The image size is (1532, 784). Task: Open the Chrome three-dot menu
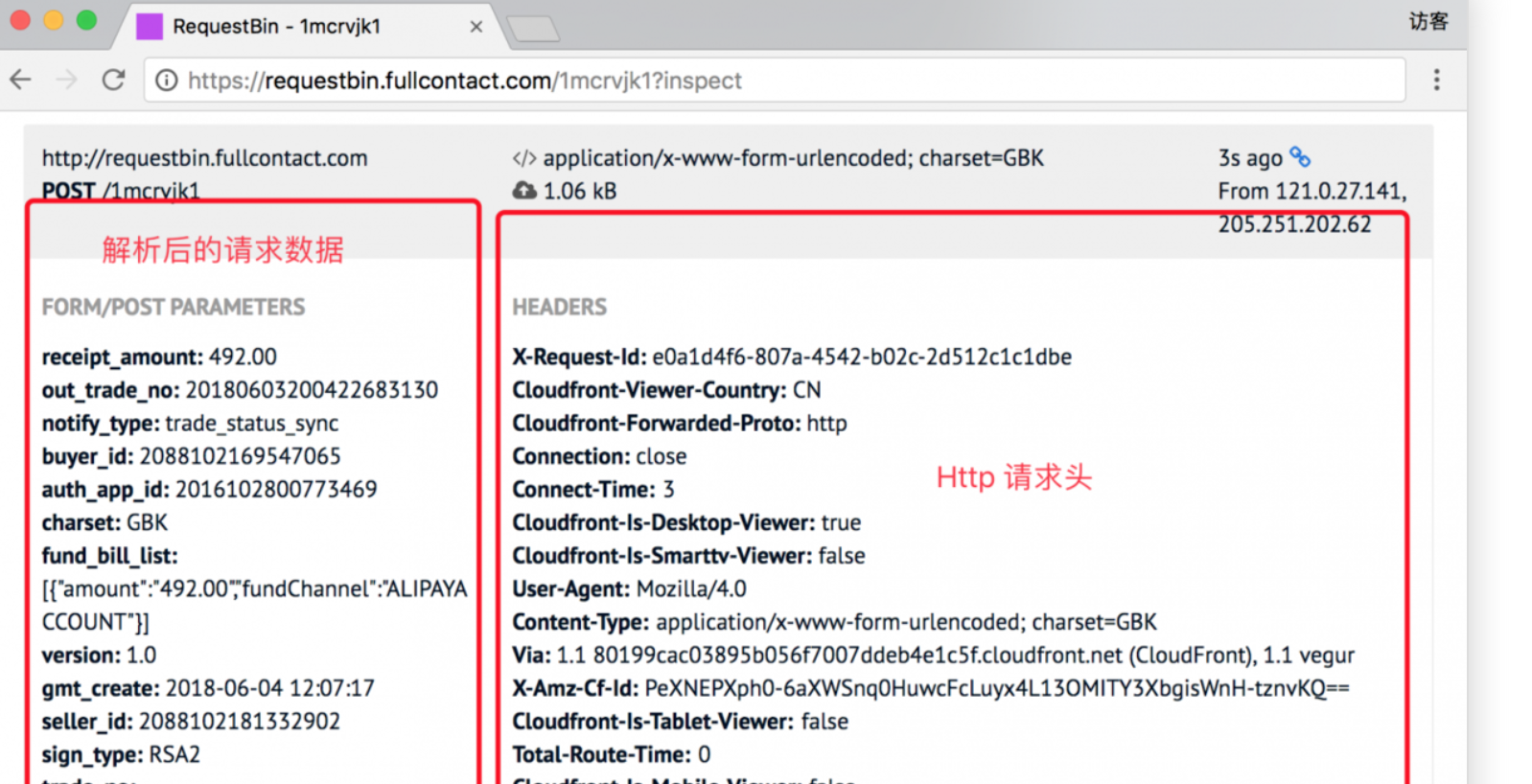coord(1436,80)
